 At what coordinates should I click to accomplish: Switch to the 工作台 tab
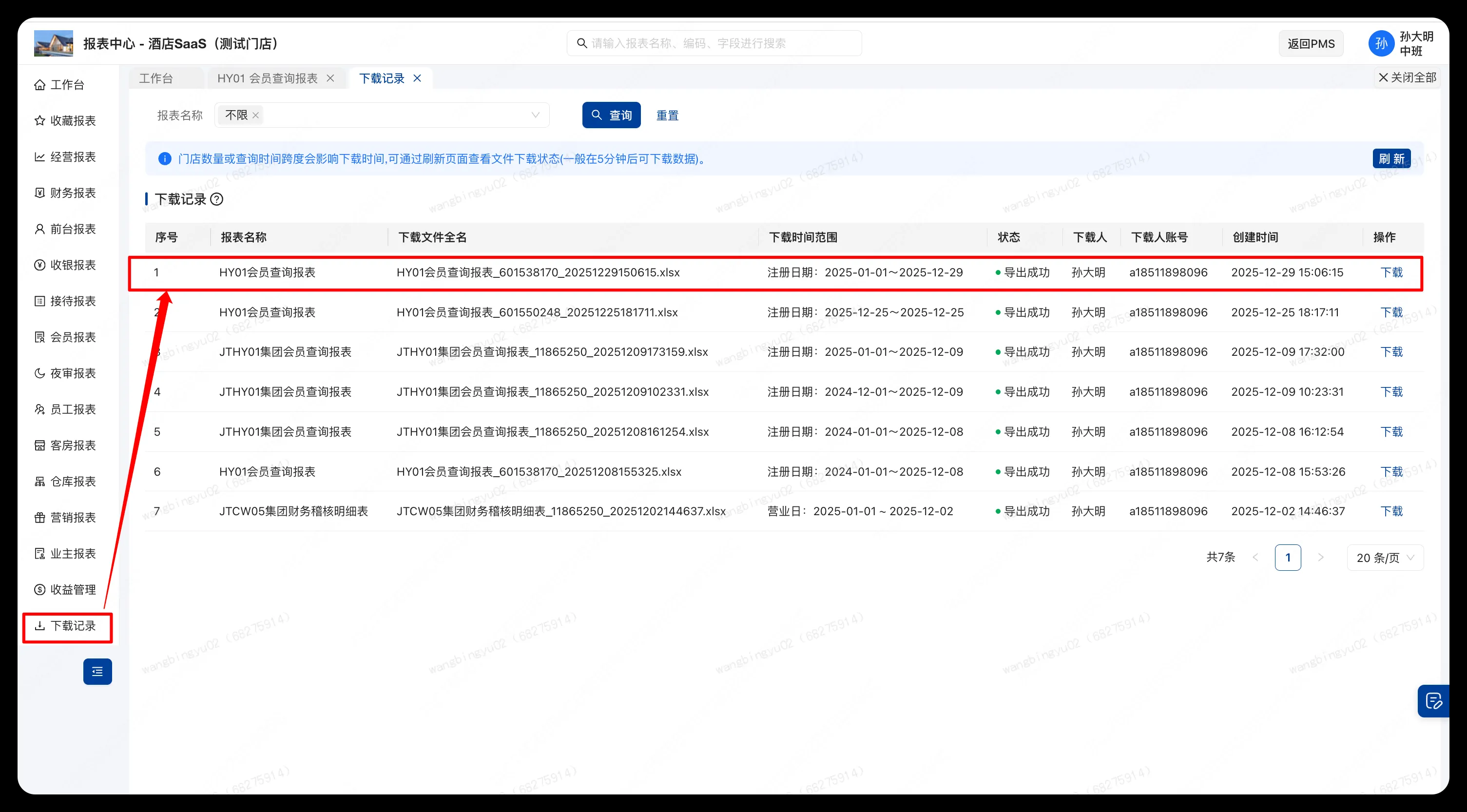click(155, 78)
